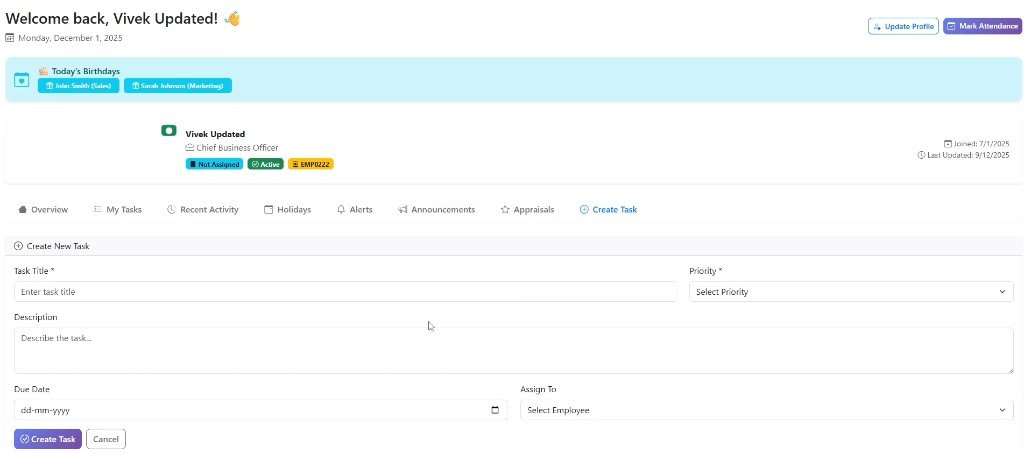Screen dimensions: 1024x454
Task: Click the birthday calendar heart icon
Action: click(x=22, y=80)
